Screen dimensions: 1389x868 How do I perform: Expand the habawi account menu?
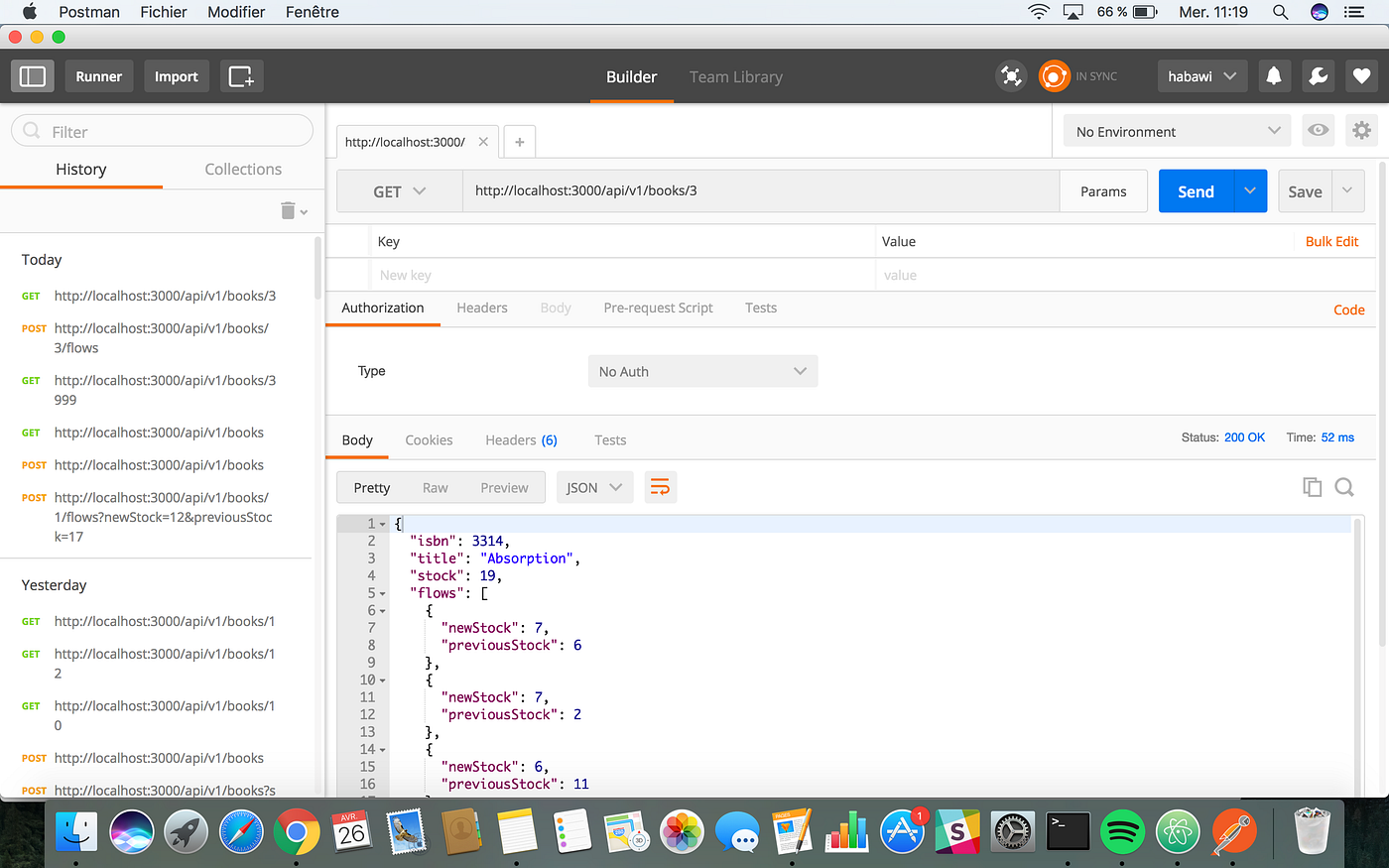pos(1201,75)
